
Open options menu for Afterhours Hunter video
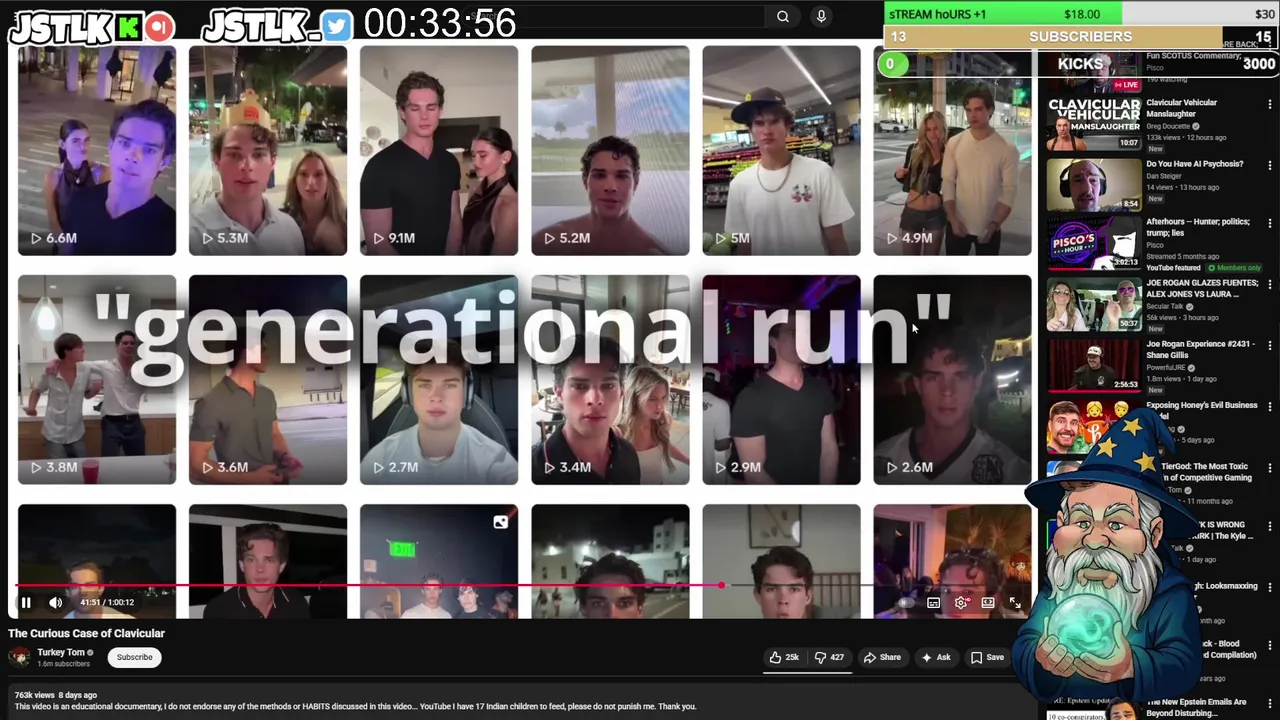[1270, 223]
